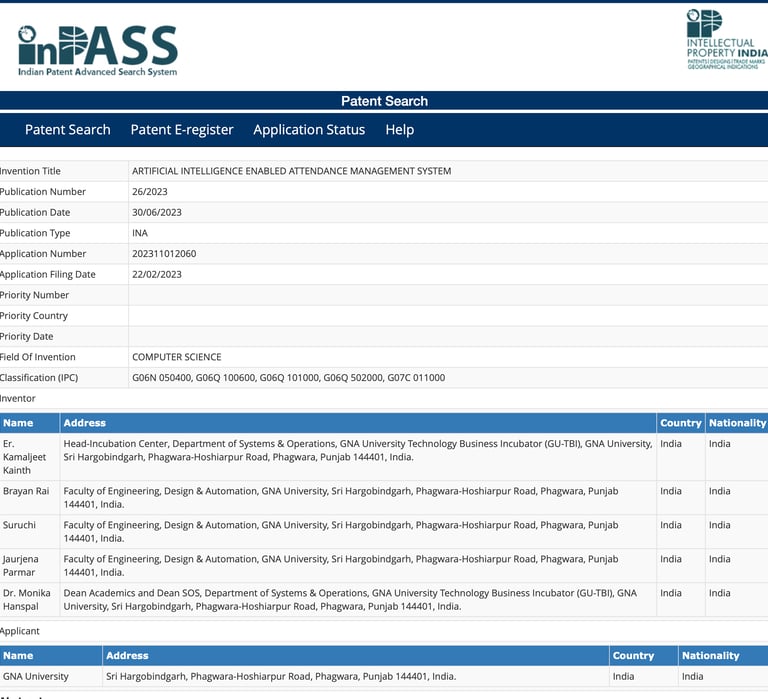The height and width of the screenshot is (699, 768).
Task: Click the Patent Search banner heading
Action: click(384, 101)
